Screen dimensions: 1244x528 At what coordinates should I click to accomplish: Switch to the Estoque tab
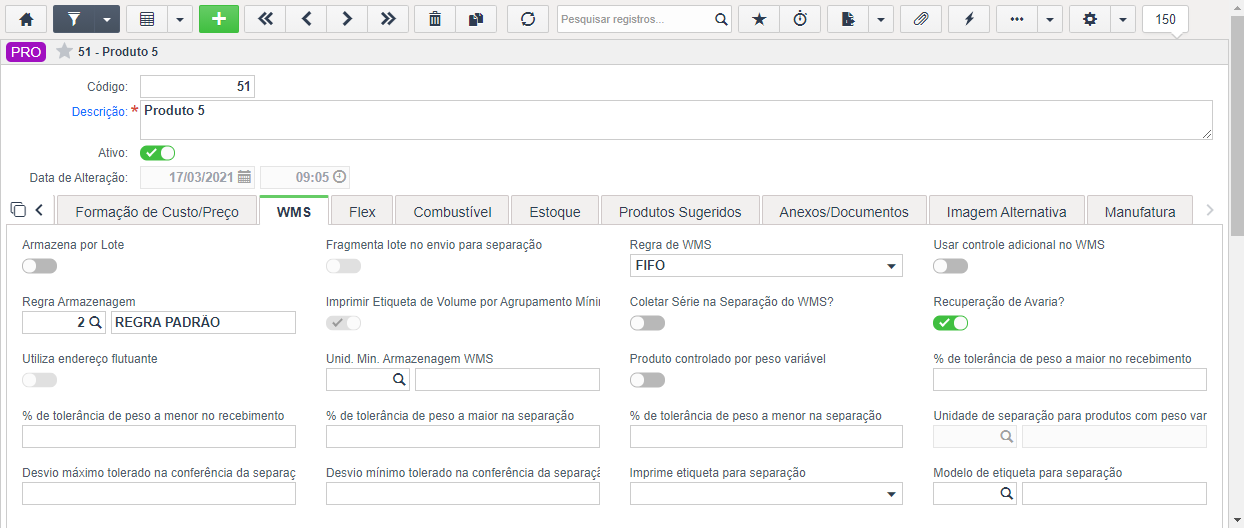coord(555,212)
